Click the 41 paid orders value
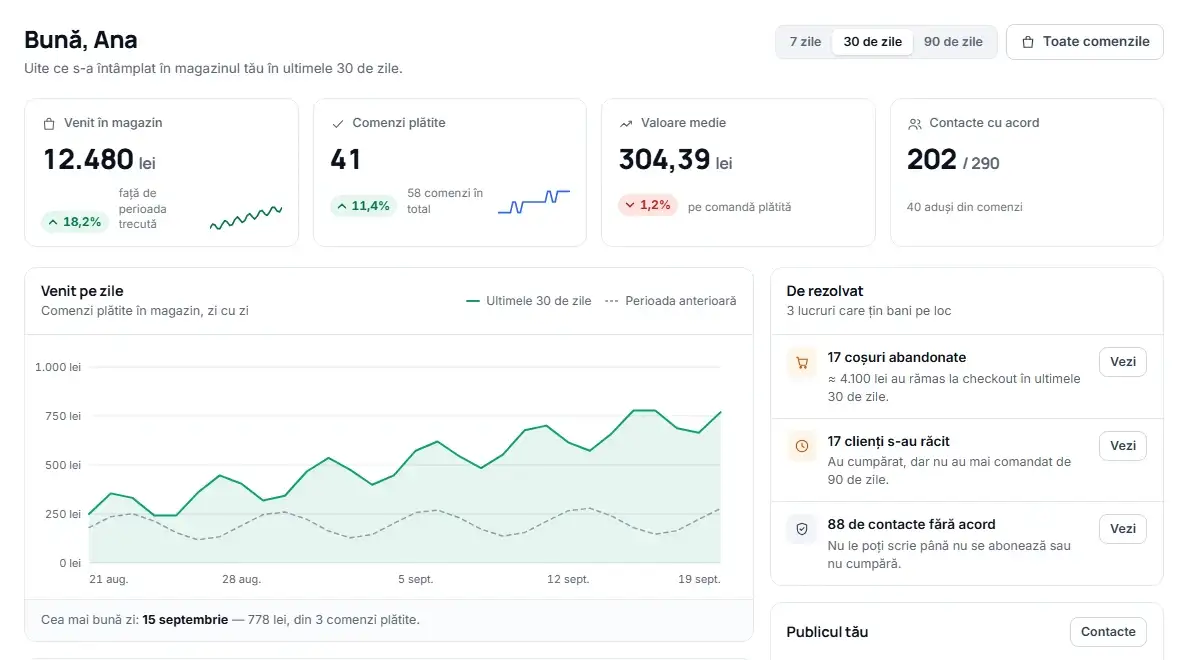This screenshot has width=1188, height=660. tap(345, 160)
